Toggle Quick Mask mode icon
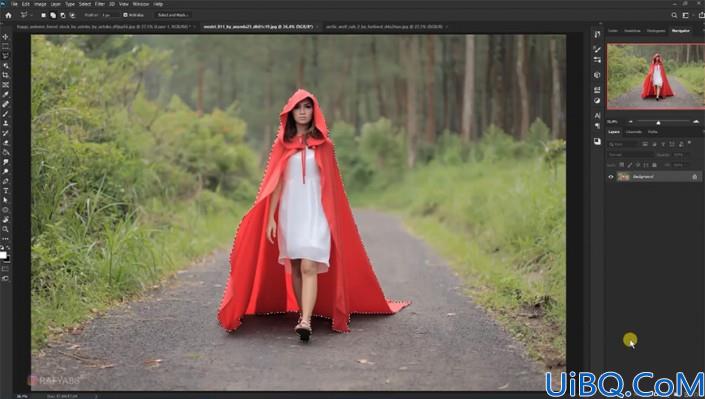 pyautogui.click(x=5, y=269)
